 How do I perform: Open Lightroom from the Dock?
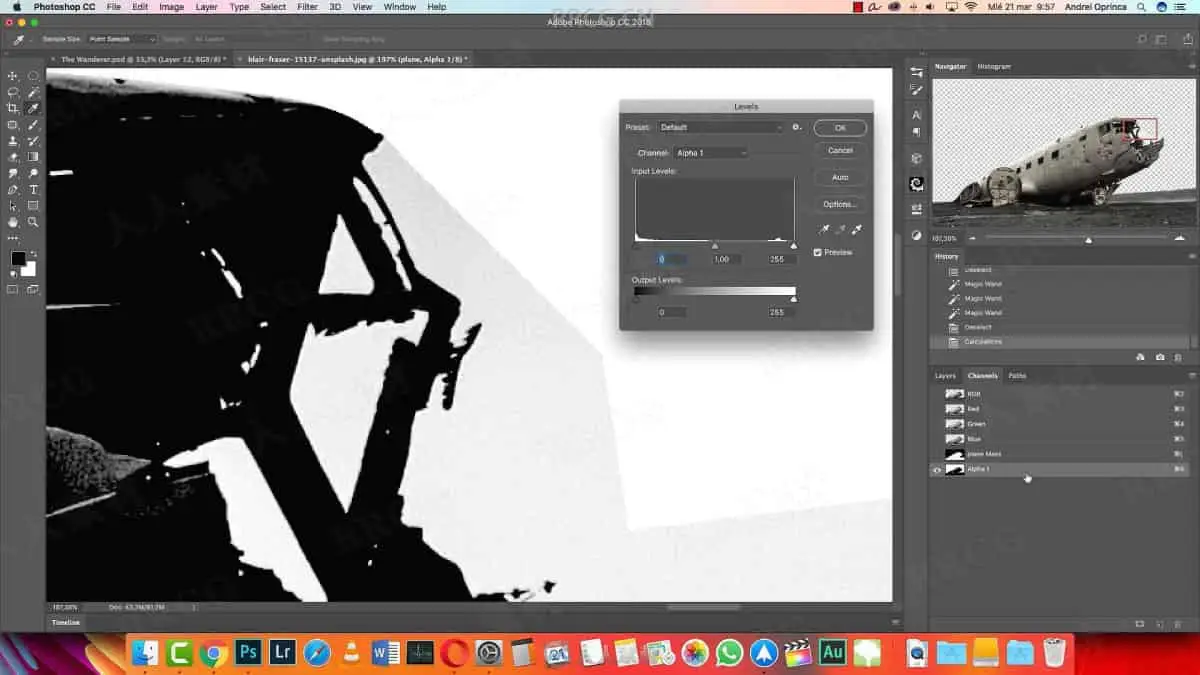click(x=283, y=653)
